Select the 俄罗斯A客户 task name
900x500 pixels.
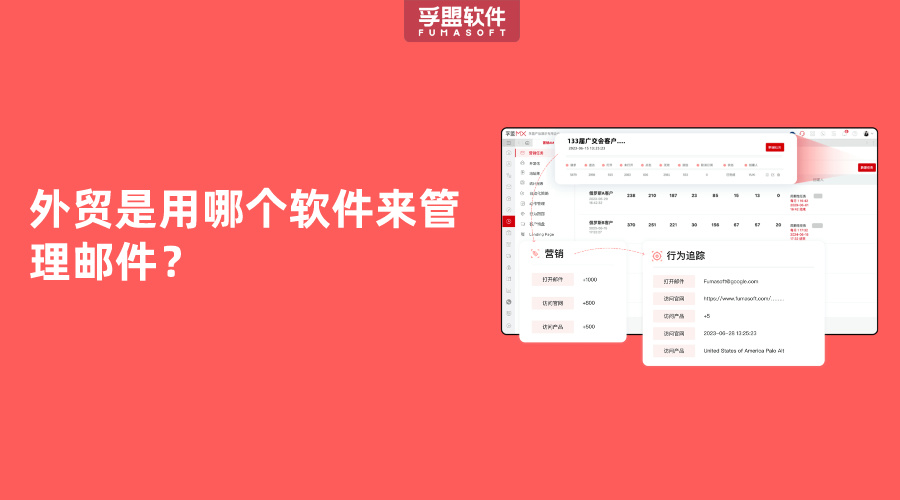(601, 193)
